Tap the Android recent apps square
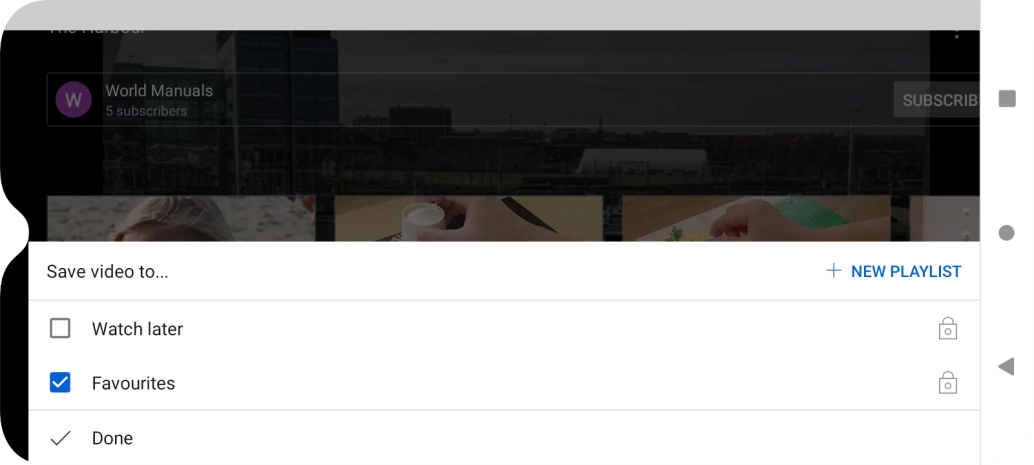The width and height of the screenshot is (1034, 465). 1007,99
